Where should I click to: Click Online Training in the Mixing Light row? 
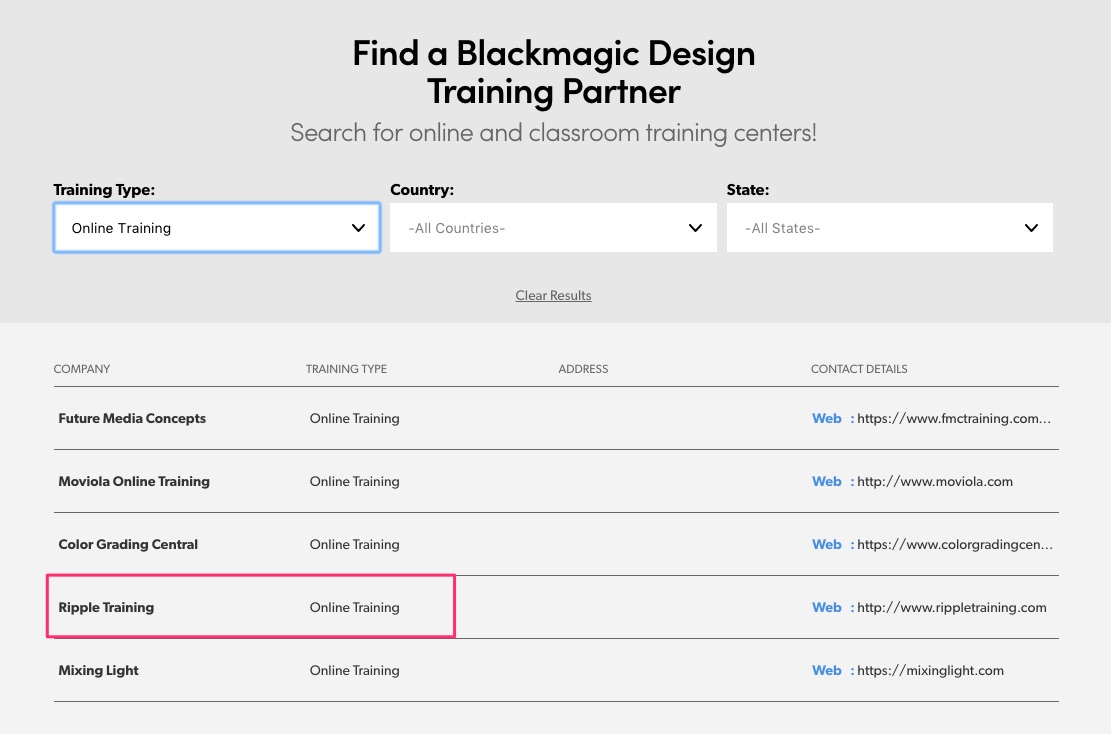coord(354,671)
